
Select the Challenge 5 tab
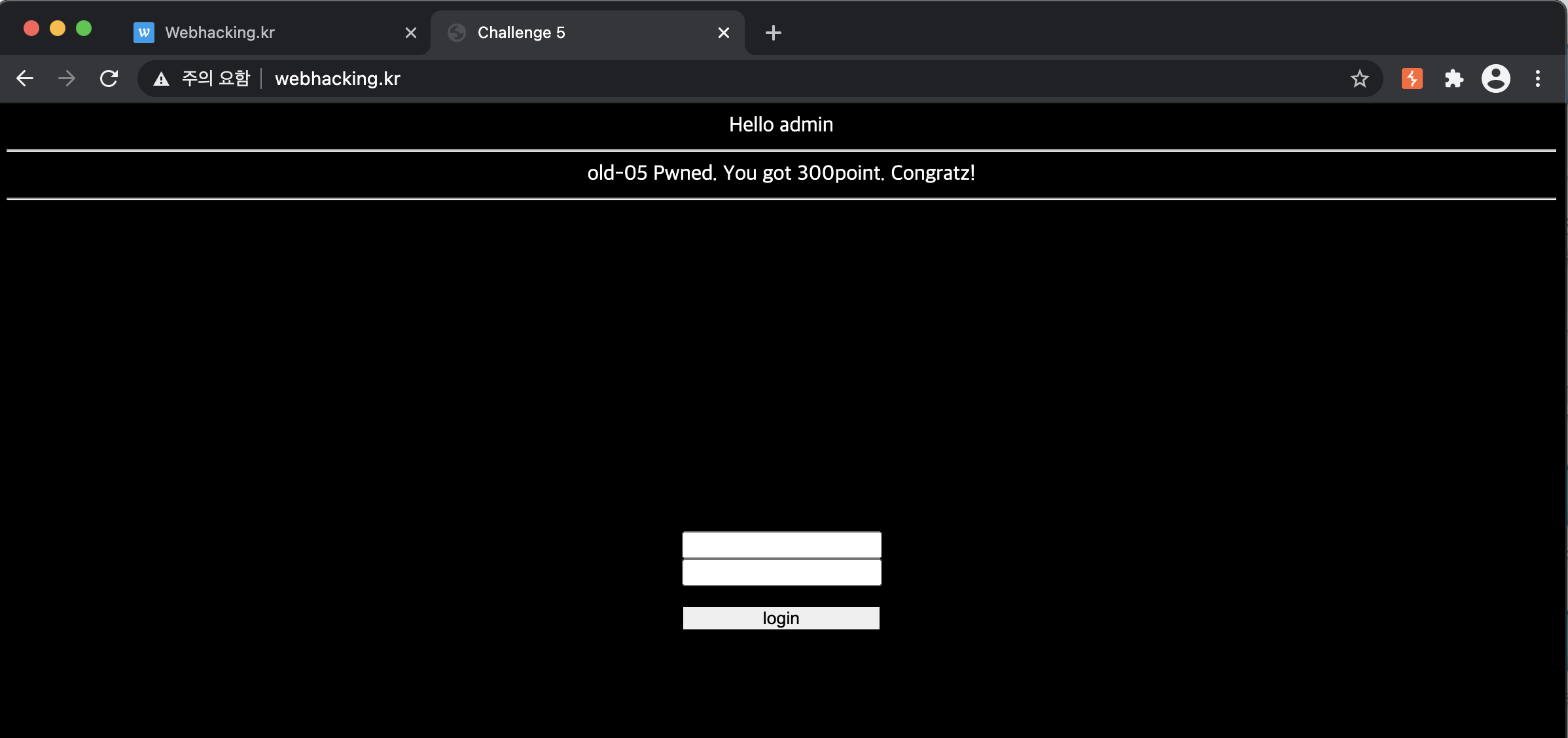[576, 33]
